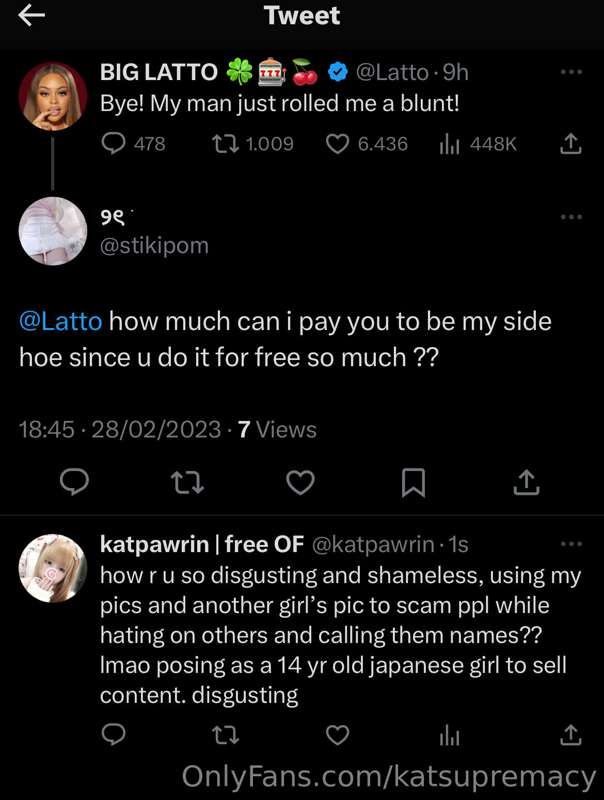Image resolution: width=604 pixels, height=800 pixels.
Task: View BIG LATTO's profile picture
Action: (53, 96)
